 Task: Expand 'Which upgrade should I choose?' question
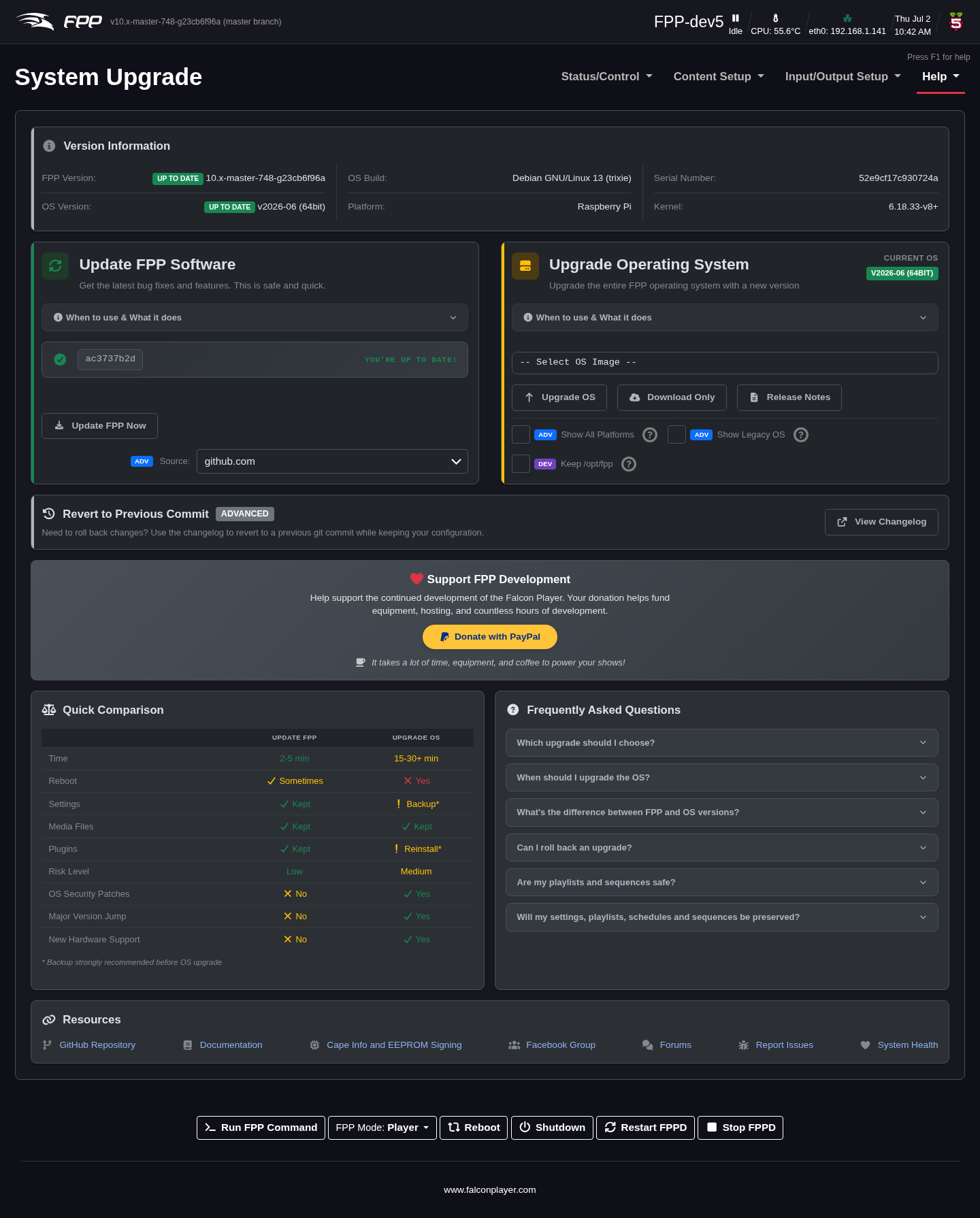click(x=721, y=743)
